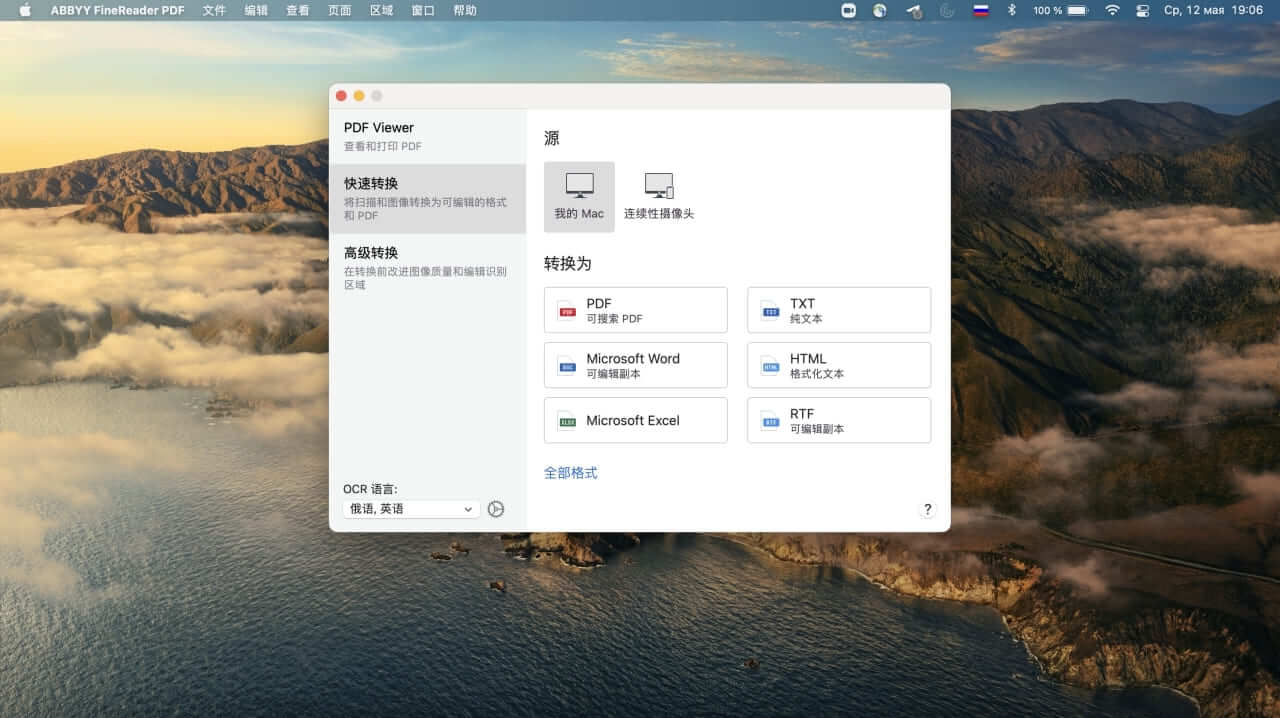Screen dimensions: 1280x718
Task: Click the Russian flag input source icon
Action: pos(981,10)
